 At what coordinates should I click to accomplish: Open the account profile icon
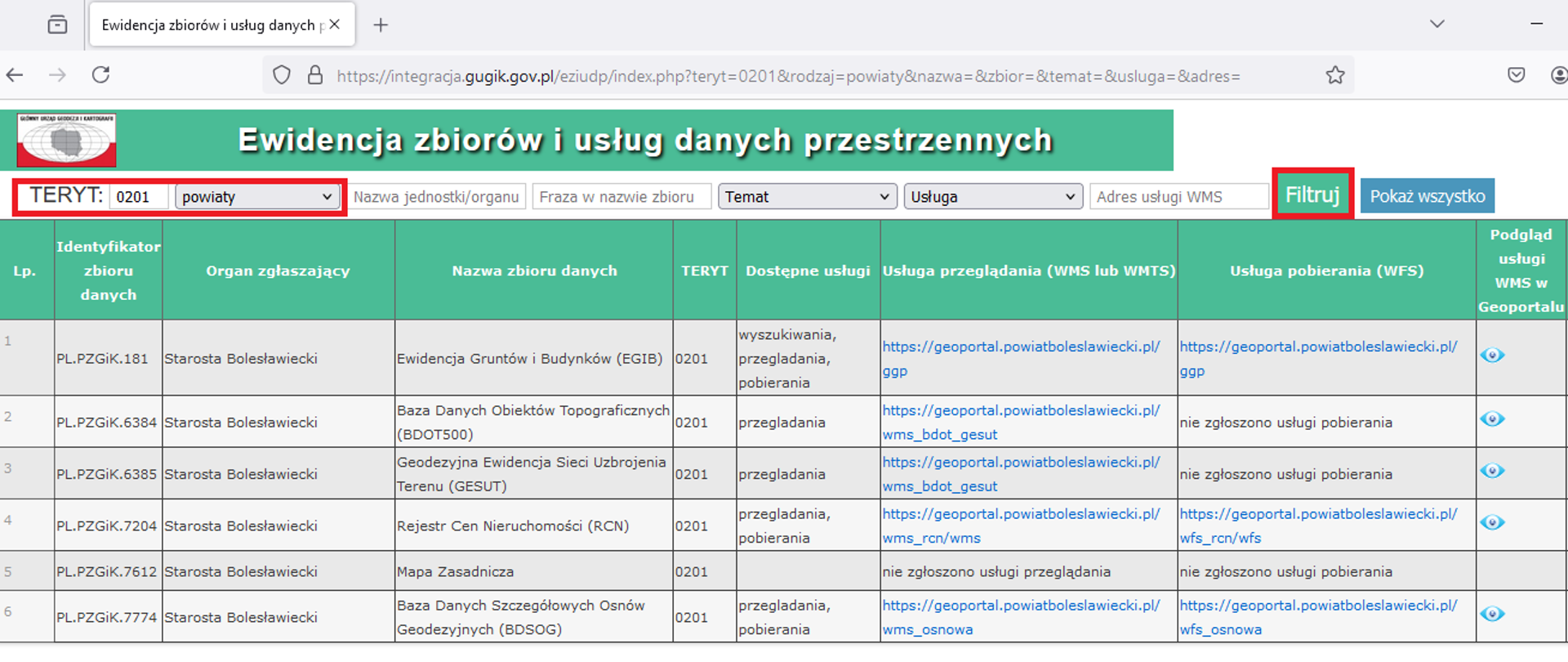[x=1559, y=75]
